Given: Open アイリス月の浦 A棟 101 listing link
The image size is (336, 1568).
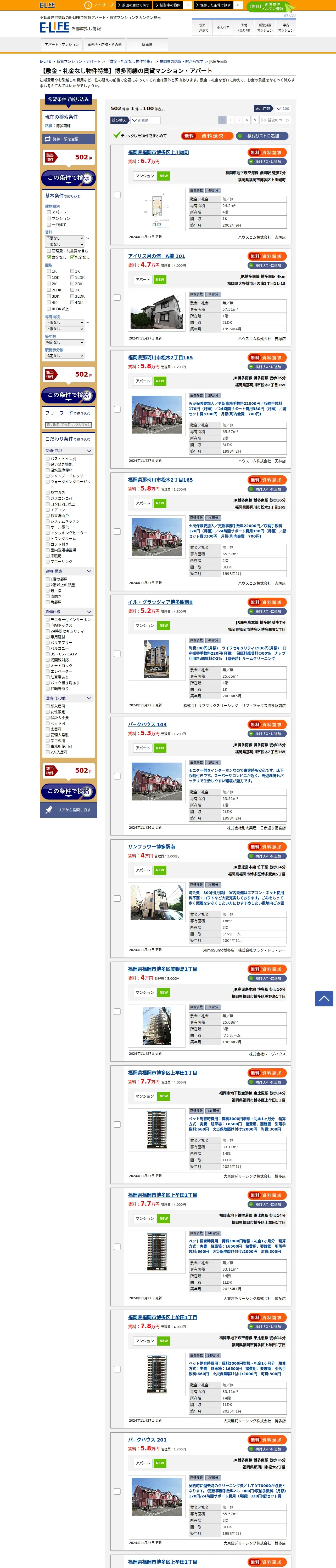Looking at the screenshot, I should [156, 256].
